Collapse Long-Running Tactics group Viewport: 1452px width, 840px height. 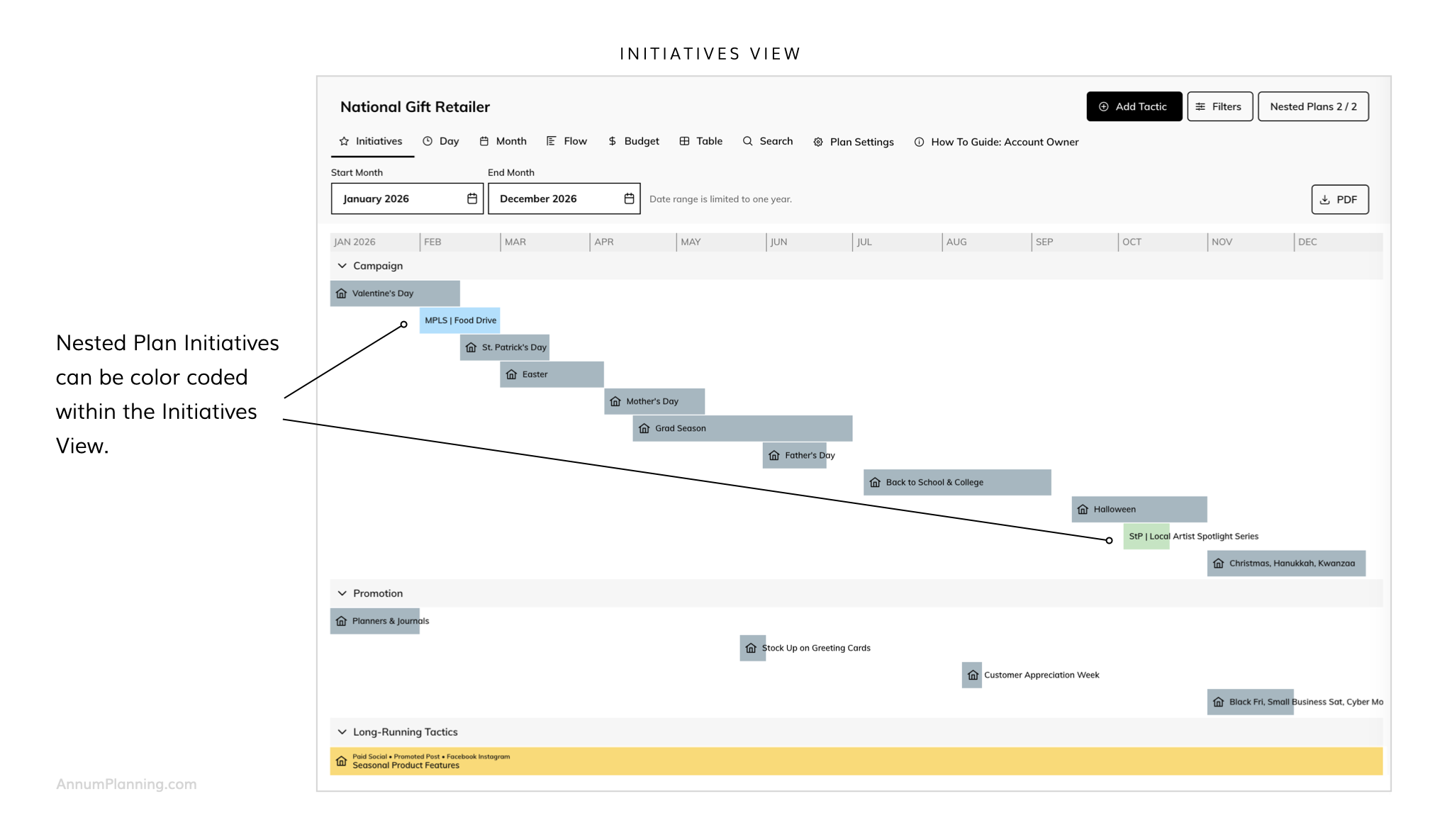tap(342, 732)
